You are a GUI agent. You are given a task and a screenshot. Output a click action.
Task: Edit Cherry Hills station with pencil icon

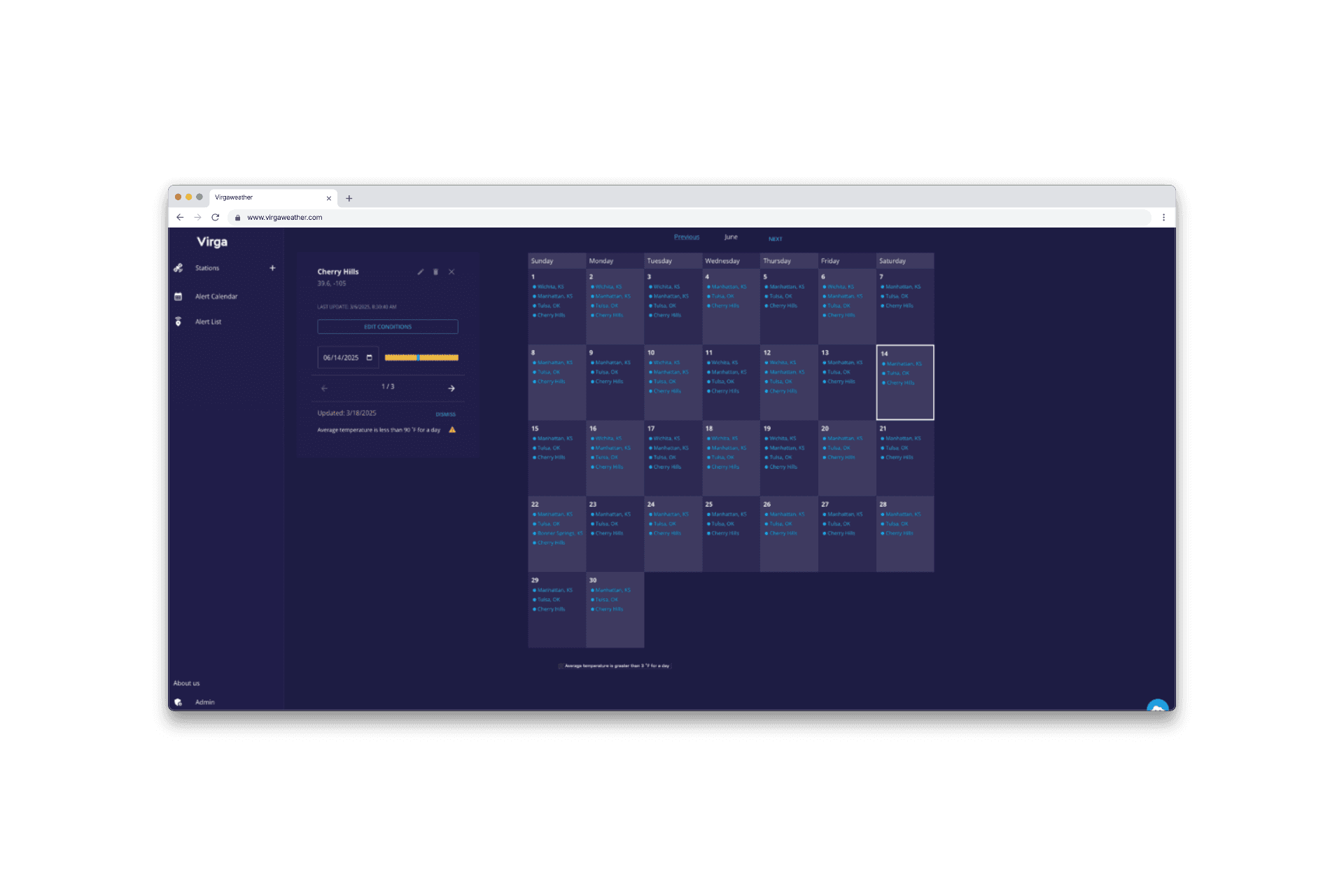click(x=421, y=272)
